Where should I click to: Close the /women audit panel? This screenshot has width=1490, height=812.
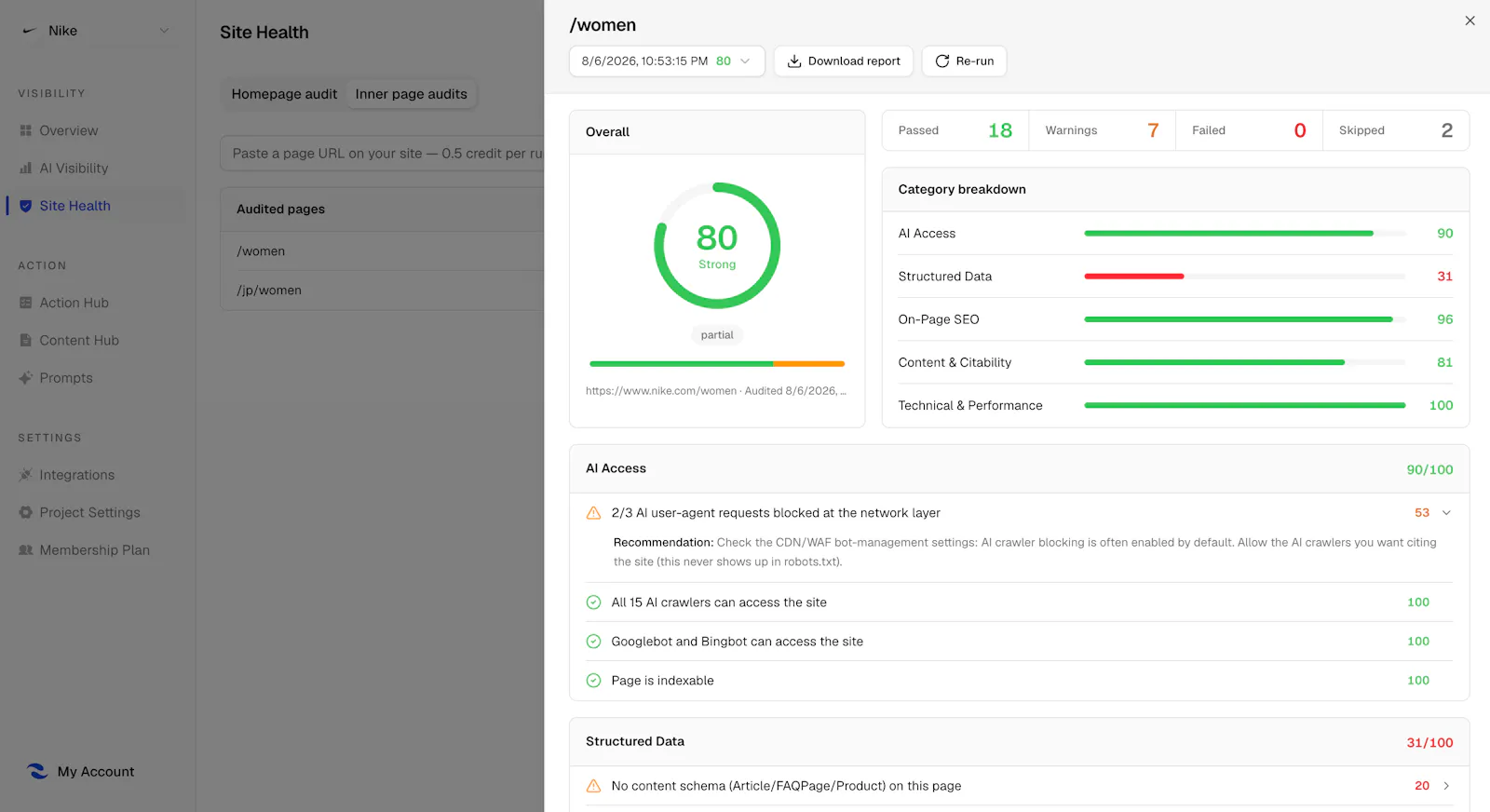tap(1470, 20)
